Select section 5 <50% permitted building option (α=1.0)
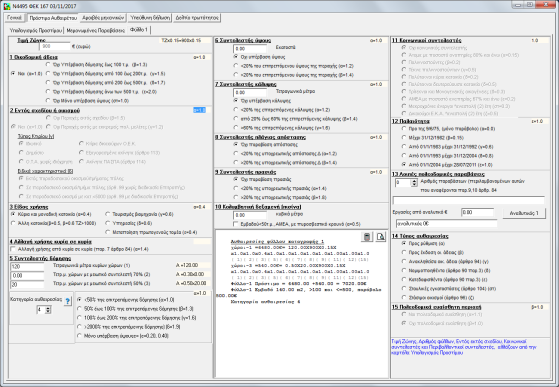The width and height of the screenshot is (559, 387). (126, 300)
